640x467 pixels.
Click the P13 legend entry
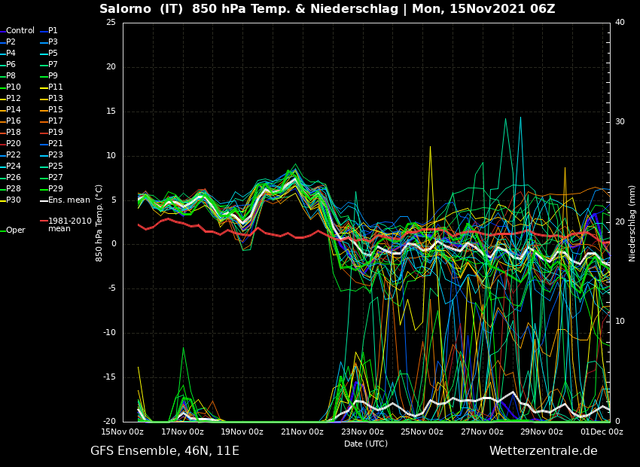coord(51,98)
